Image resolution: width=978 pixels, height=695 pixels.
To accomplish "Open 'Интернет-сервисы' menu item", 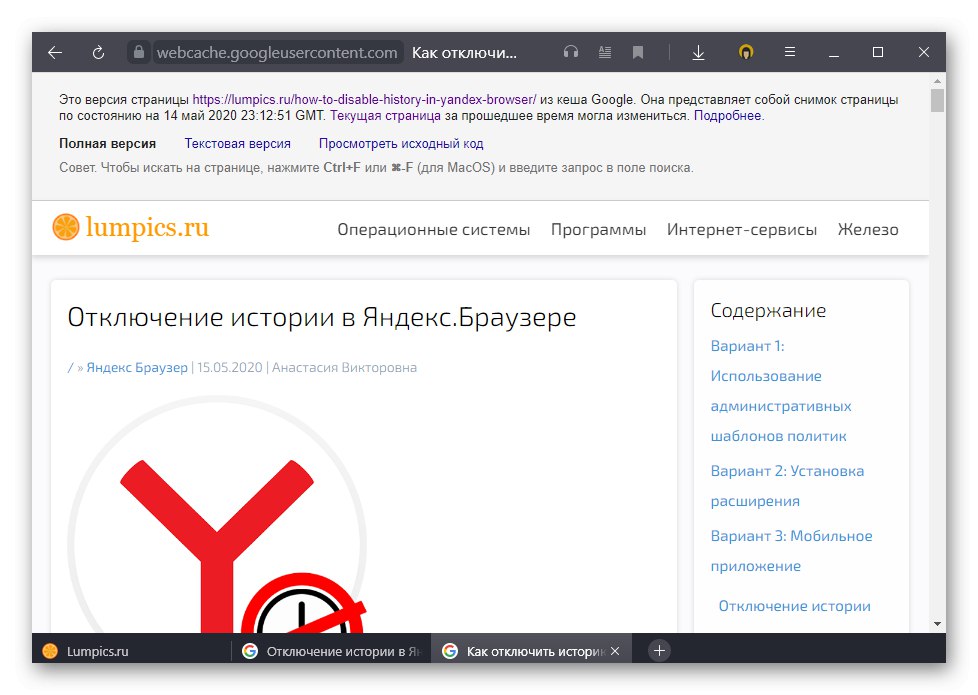I will (x=742, y=230).
